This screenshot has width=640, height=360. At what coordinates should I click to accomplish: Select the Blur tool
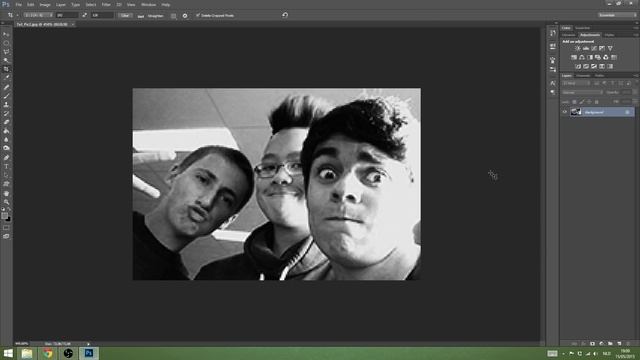click(x=6, y=140)
